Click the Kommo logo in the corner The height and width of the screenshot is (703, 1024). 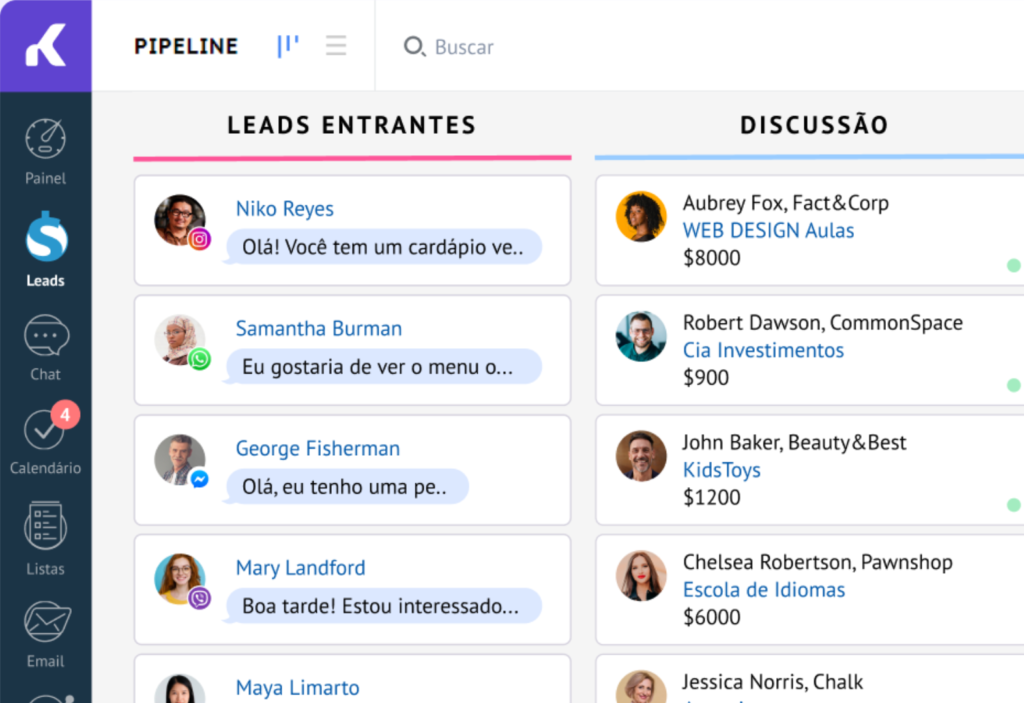tap(45, 46)
